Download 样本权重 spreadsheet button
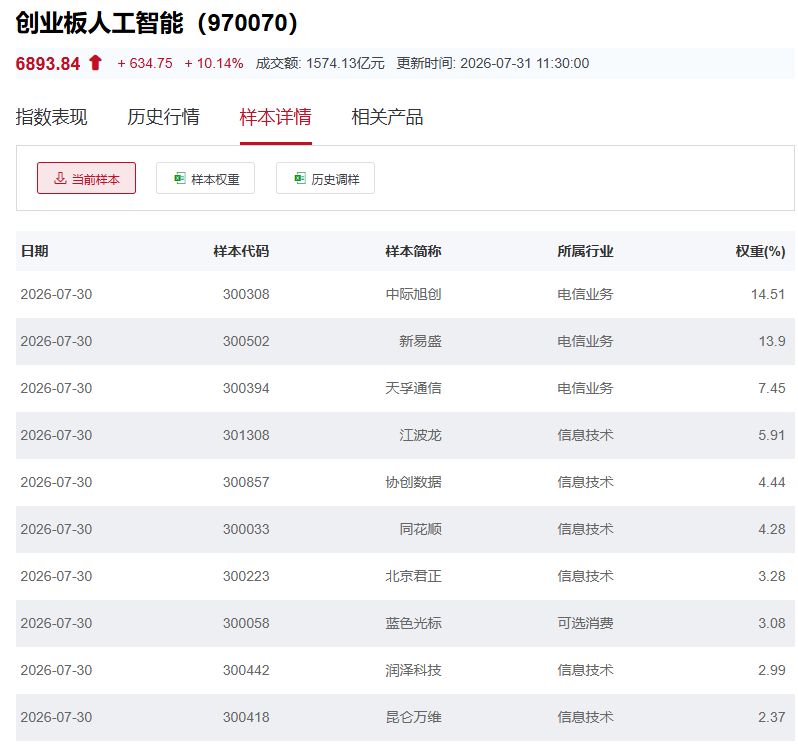 (205, 178)
